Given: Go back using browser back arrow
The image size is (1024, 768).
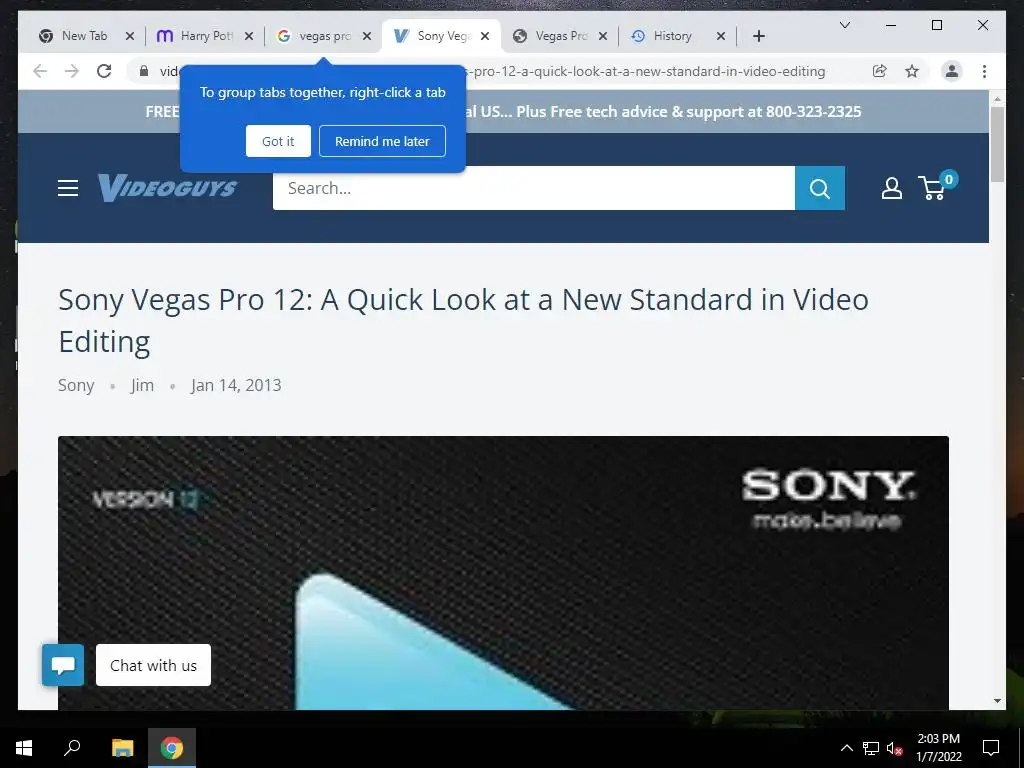Looking at the screenshot, I should (x=40, y=71).
